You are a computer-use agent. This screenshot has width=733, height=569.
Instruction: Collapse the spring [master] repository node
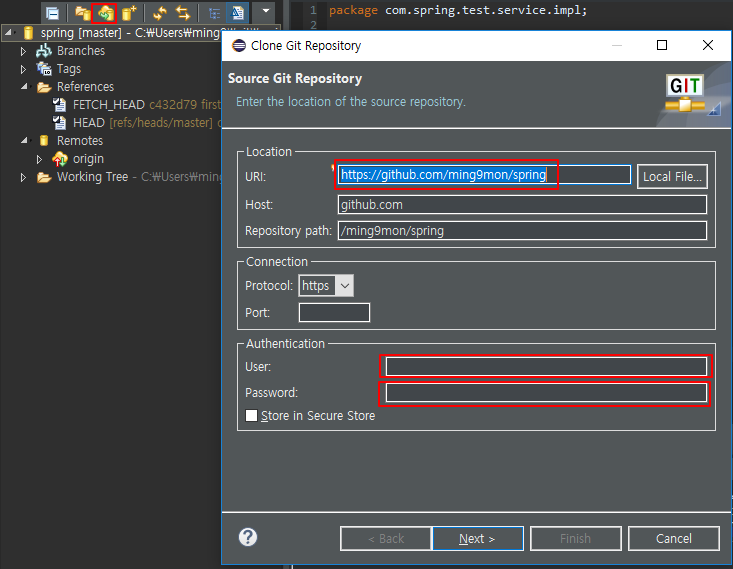point(8,33)
